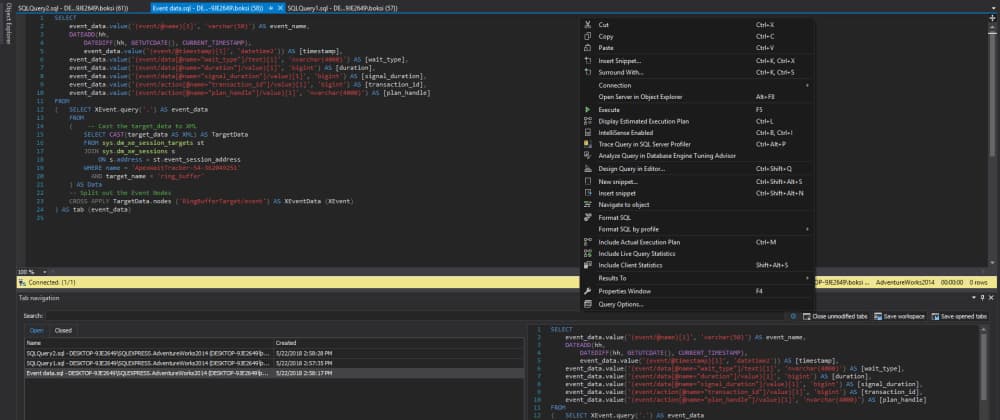Analyze Query in Database Engine Tuning Advisor
Viewport: 1000px width, 420px height.
pos(697,156)
